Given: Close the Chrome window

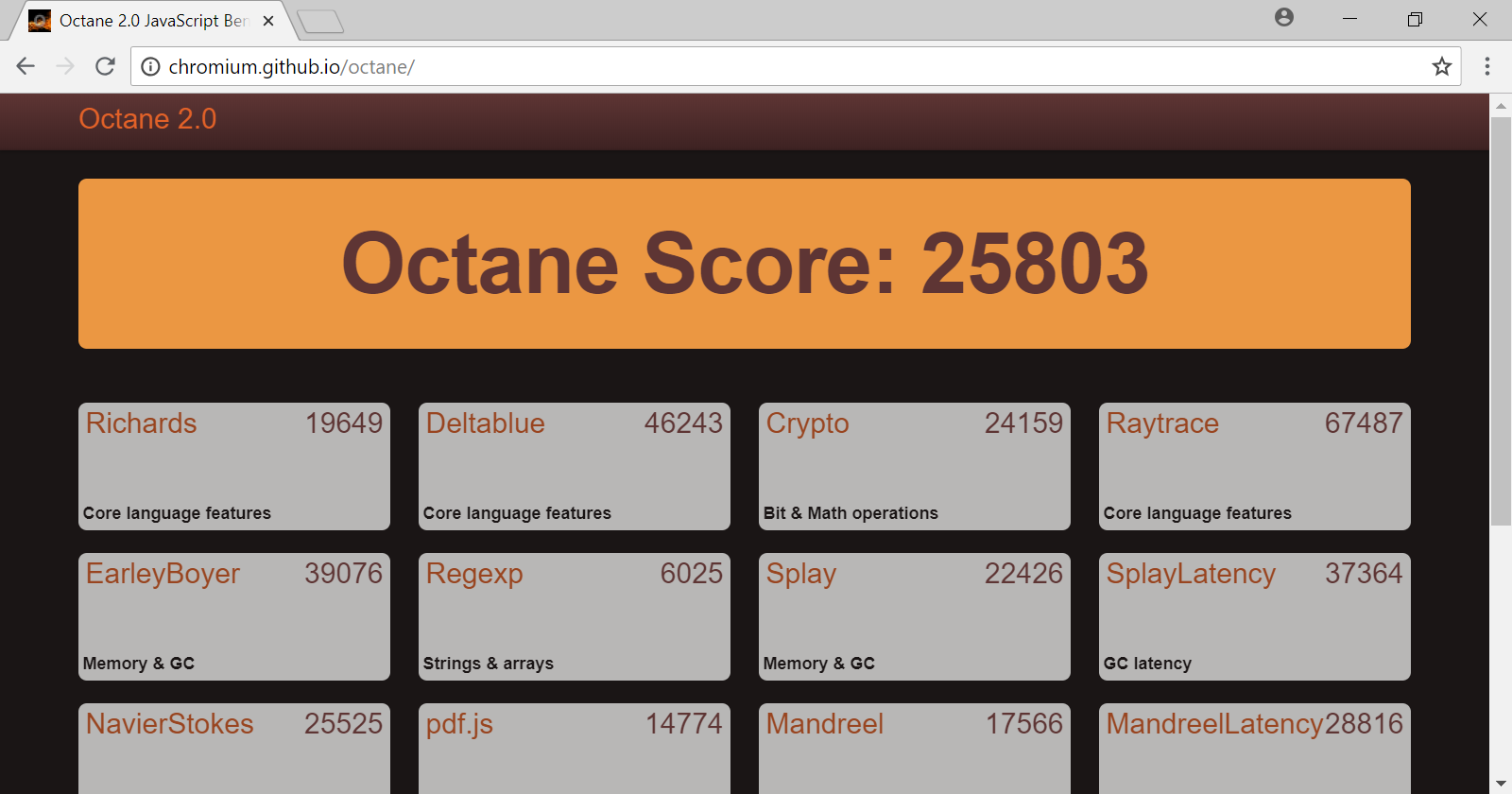Looking at the screenshot, I should tap(1480, 19).
